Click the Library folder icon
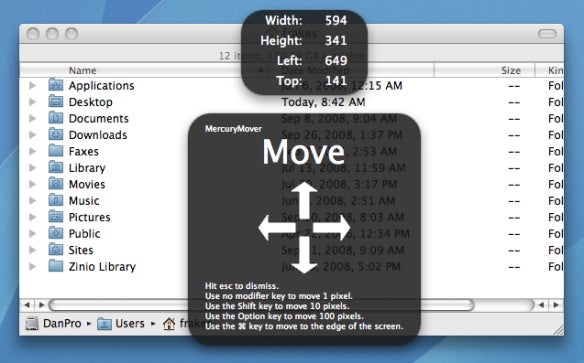 (55, 167)
